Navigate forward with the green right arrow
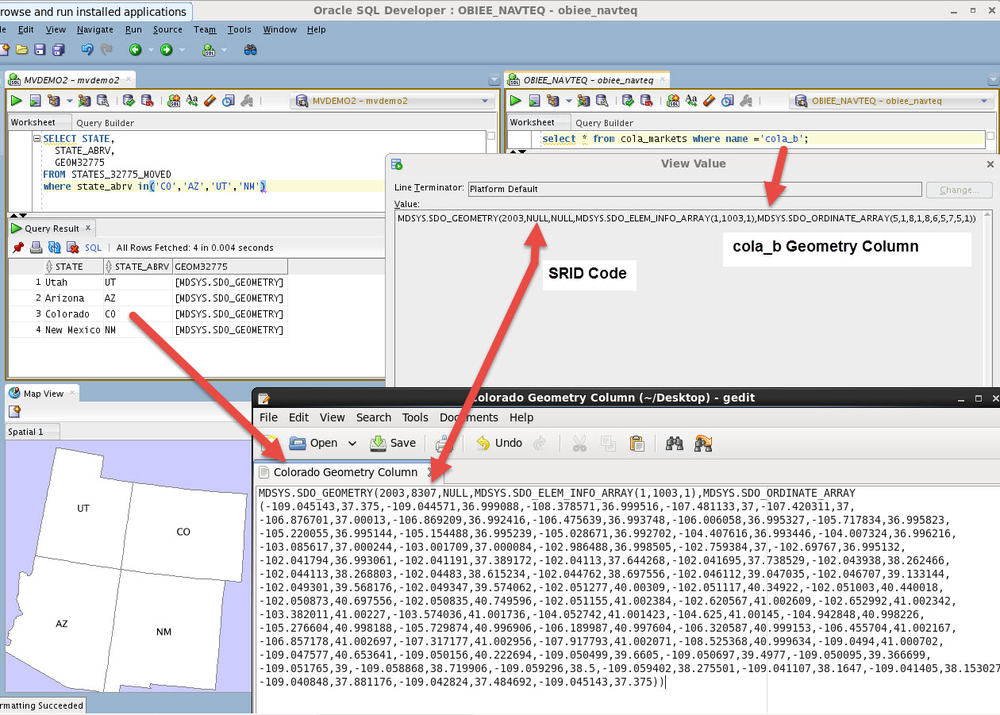This screenshot has height=715, width=1000. click(166, 50)
